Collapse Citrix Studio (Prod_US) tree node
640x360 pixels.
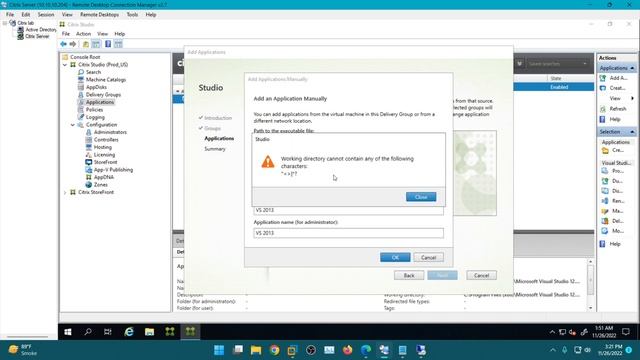pyautogui.click(x=65, y=65)
